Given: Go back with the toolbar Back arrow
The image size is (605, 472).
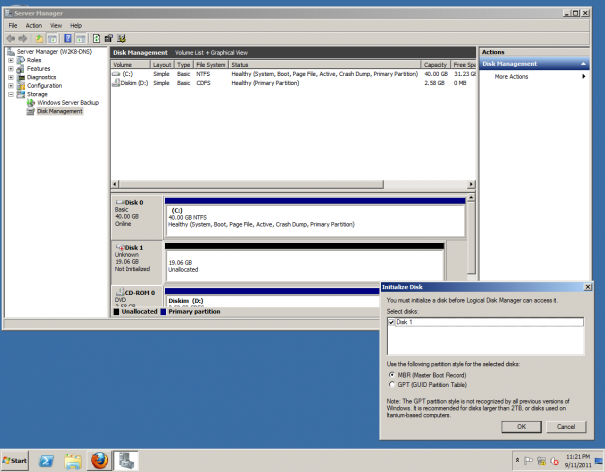Looking at the screenshot, I should pos(11,38).
